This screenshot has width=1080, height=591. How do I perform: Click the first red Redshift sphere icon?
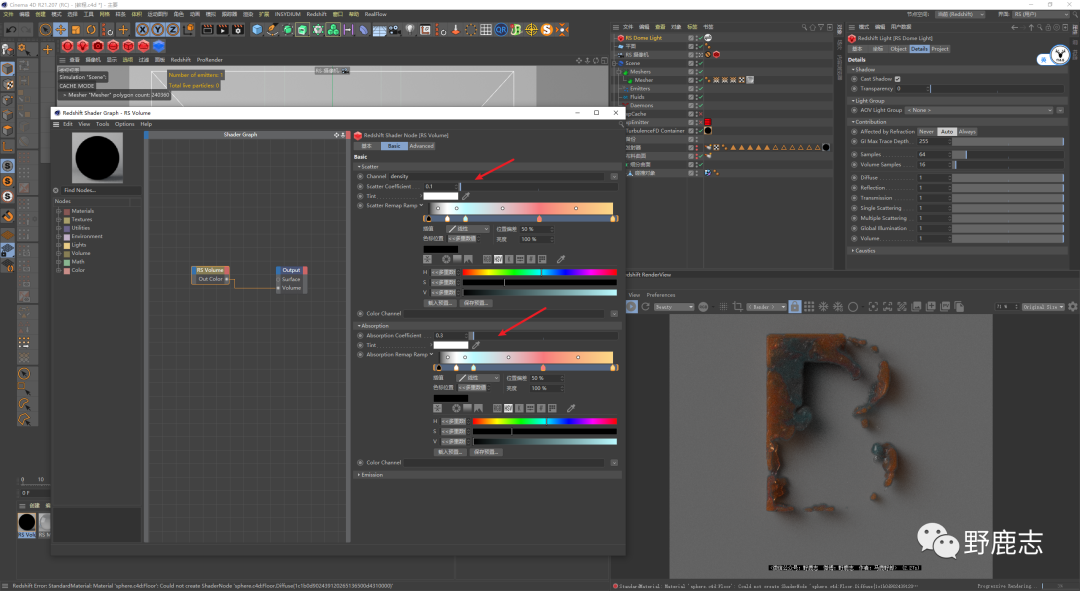tap(68, 46)
